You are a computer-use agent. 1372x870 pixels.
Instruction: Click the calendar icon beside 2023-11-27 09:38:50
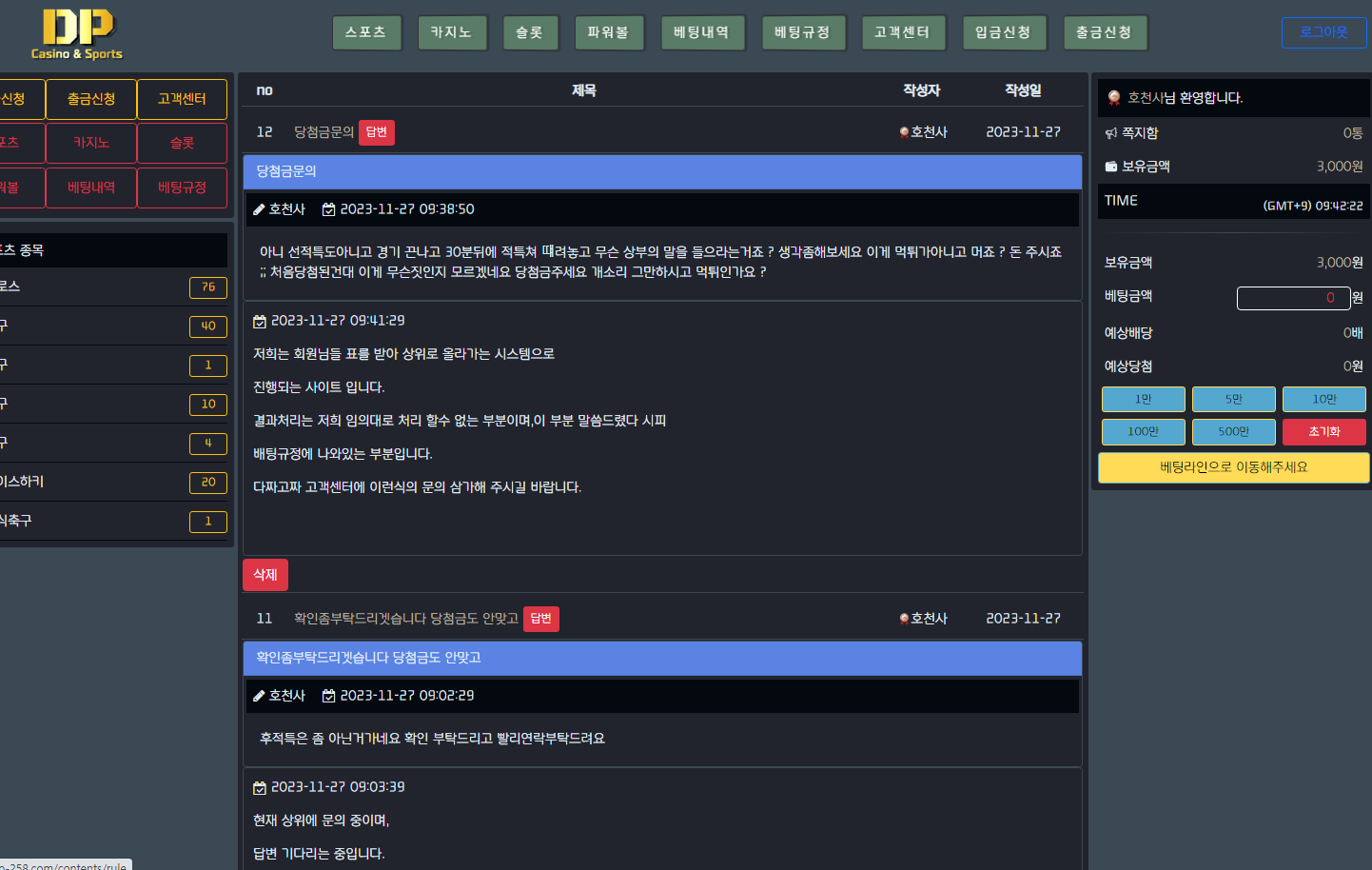[328, 209]
